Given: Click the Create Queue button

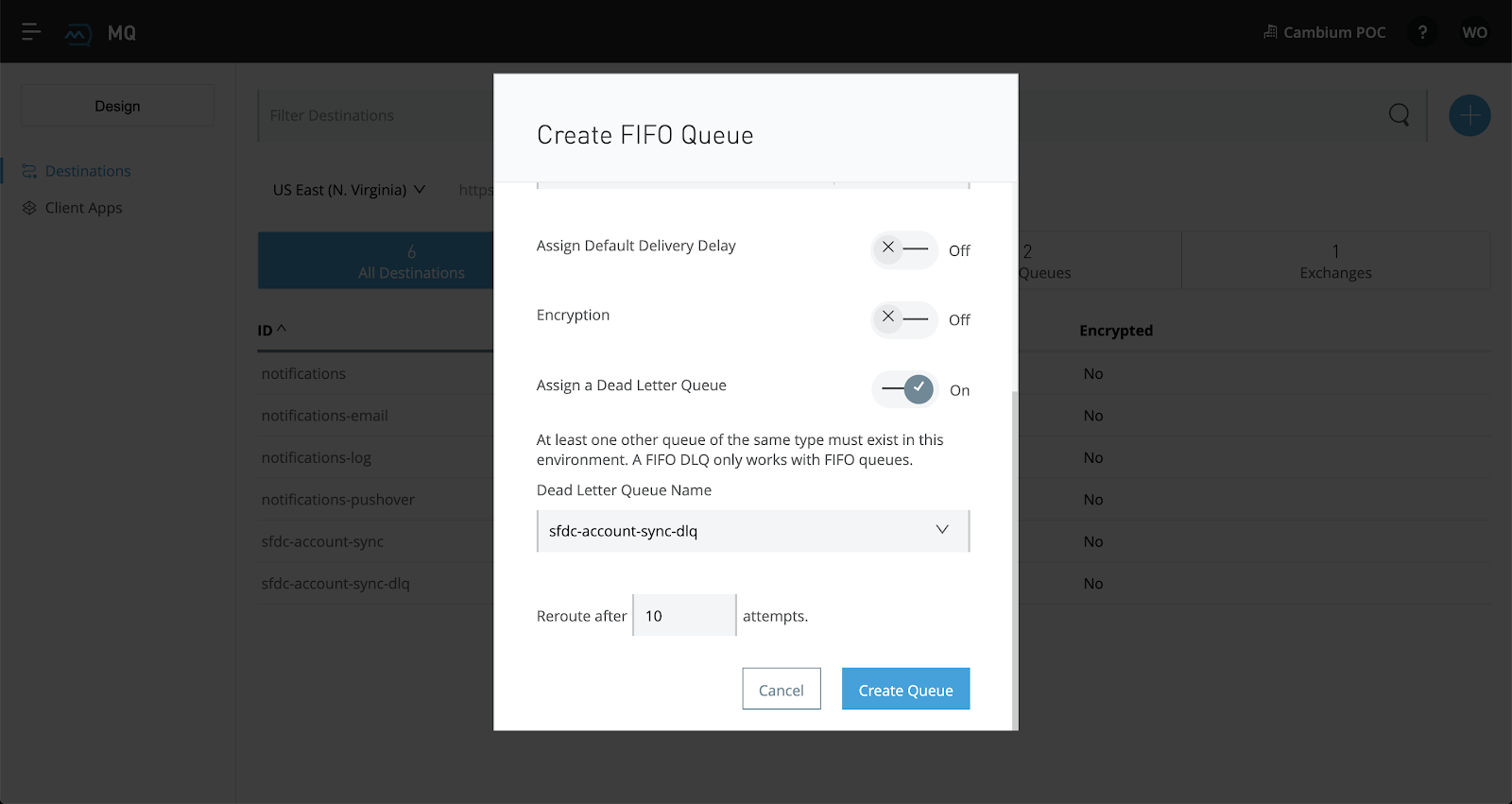Looking at the screenshot, I should pyautogui.click(x=905, y=690).
